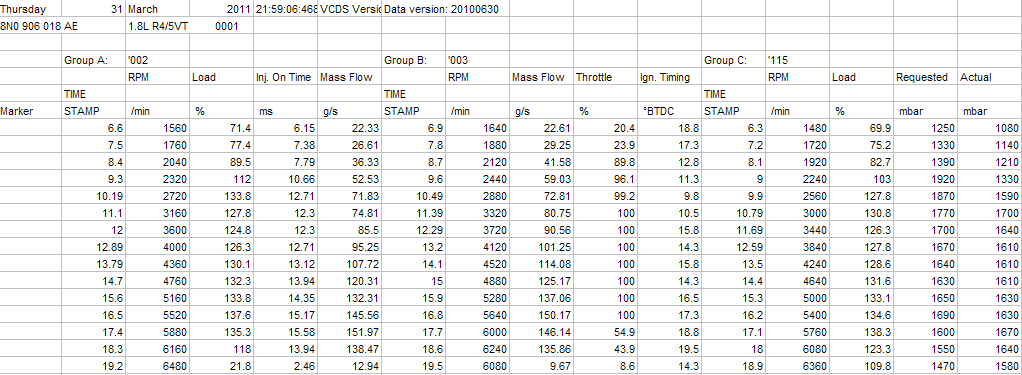Select the load value 137.6

tap(222, 314)
